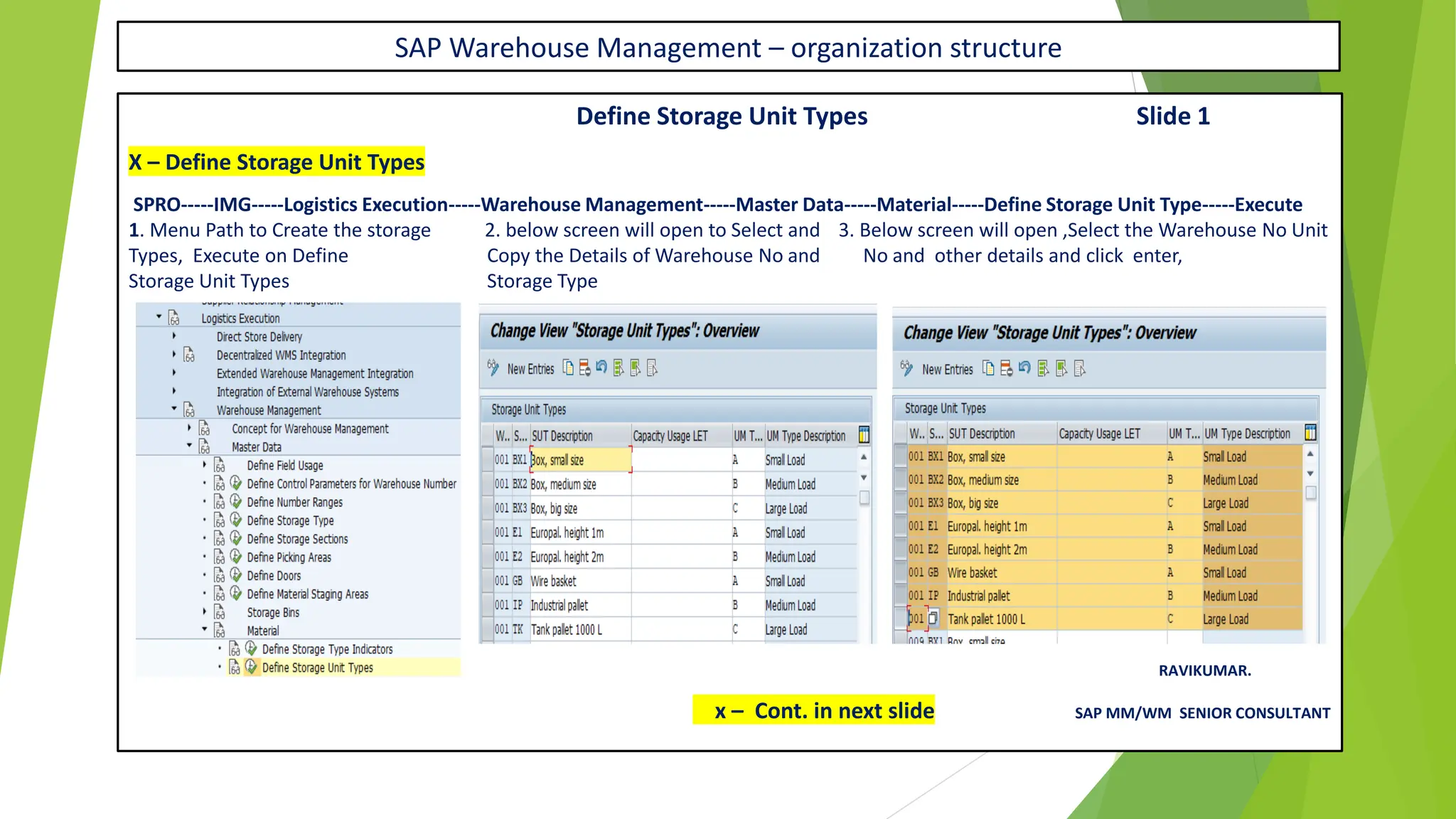1456x819 pixels.
Task: Click Deselect All icon in step 2 screen
Action: pyautogui.click(x=653, y=368)
